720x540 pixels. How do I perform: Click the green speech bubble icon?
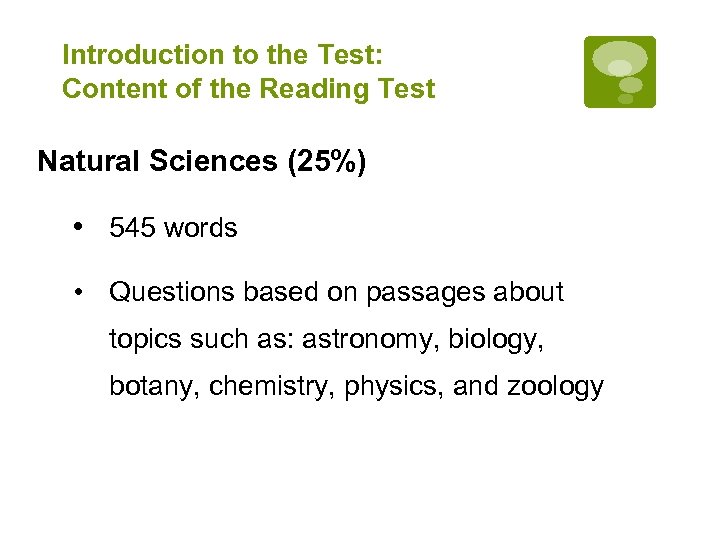(620, 72)
